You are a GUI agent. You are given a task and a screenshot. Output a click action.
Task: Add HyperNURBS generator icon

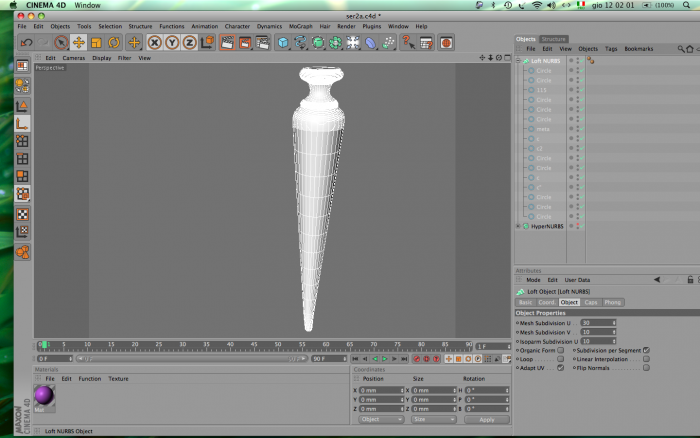click(x=318, y=43)
